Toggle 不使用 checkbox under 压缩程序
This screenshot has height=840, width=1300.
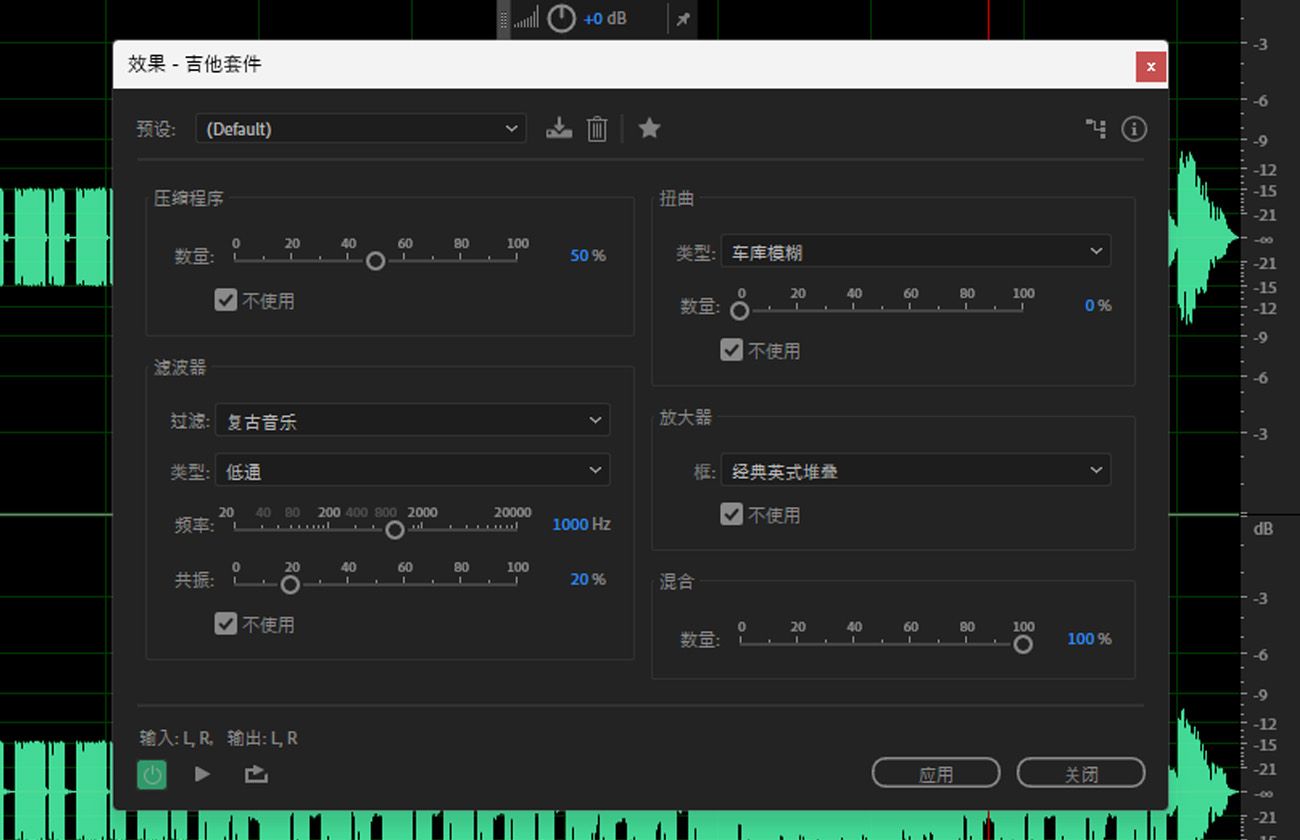tap(226, 300)
